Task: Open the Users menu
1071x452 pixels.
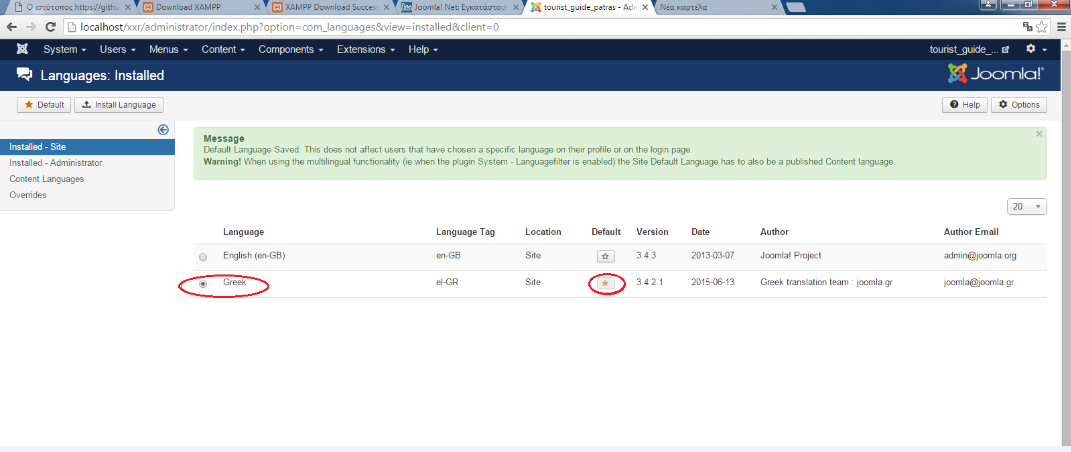Action: [117, 49]
